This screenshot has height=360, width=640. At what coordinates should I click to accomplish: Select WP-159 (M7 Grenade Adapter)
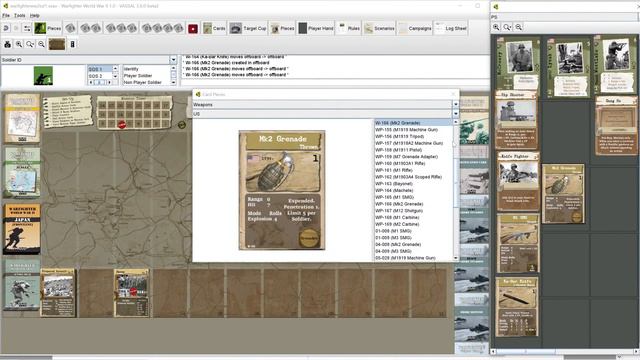(413, 157)
